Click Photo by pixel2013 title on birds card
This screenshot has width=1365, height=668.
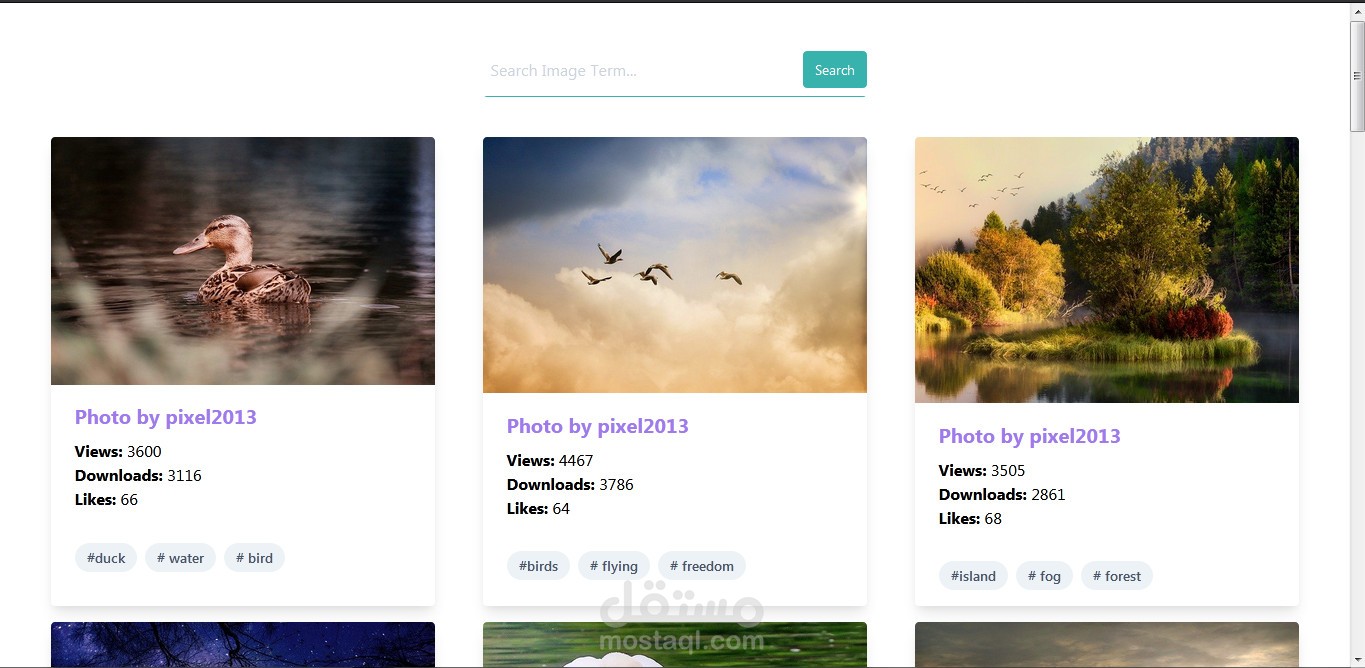pos(598,426)
